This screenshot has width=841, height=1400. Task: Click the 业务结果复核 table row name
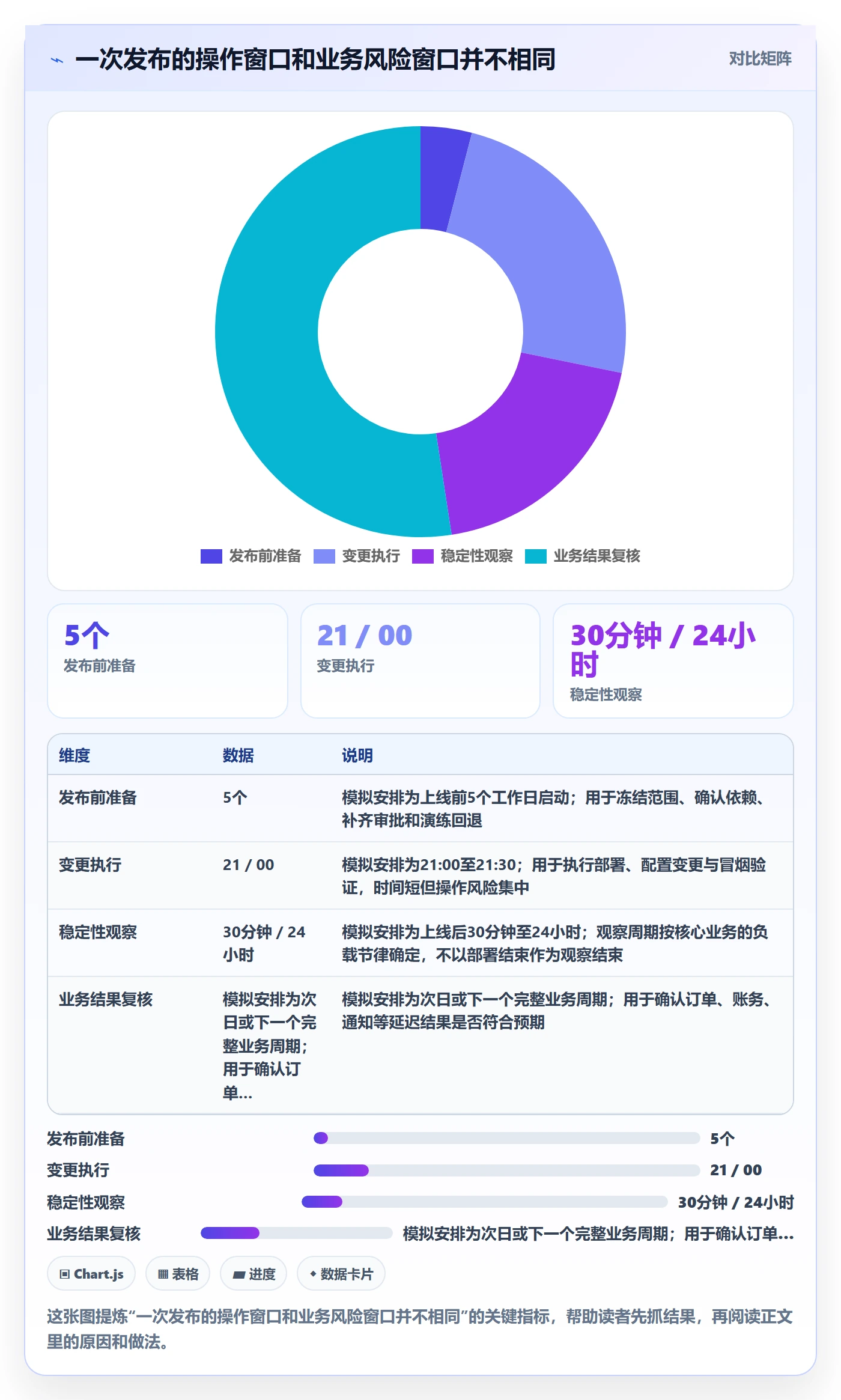coord(106,999)
